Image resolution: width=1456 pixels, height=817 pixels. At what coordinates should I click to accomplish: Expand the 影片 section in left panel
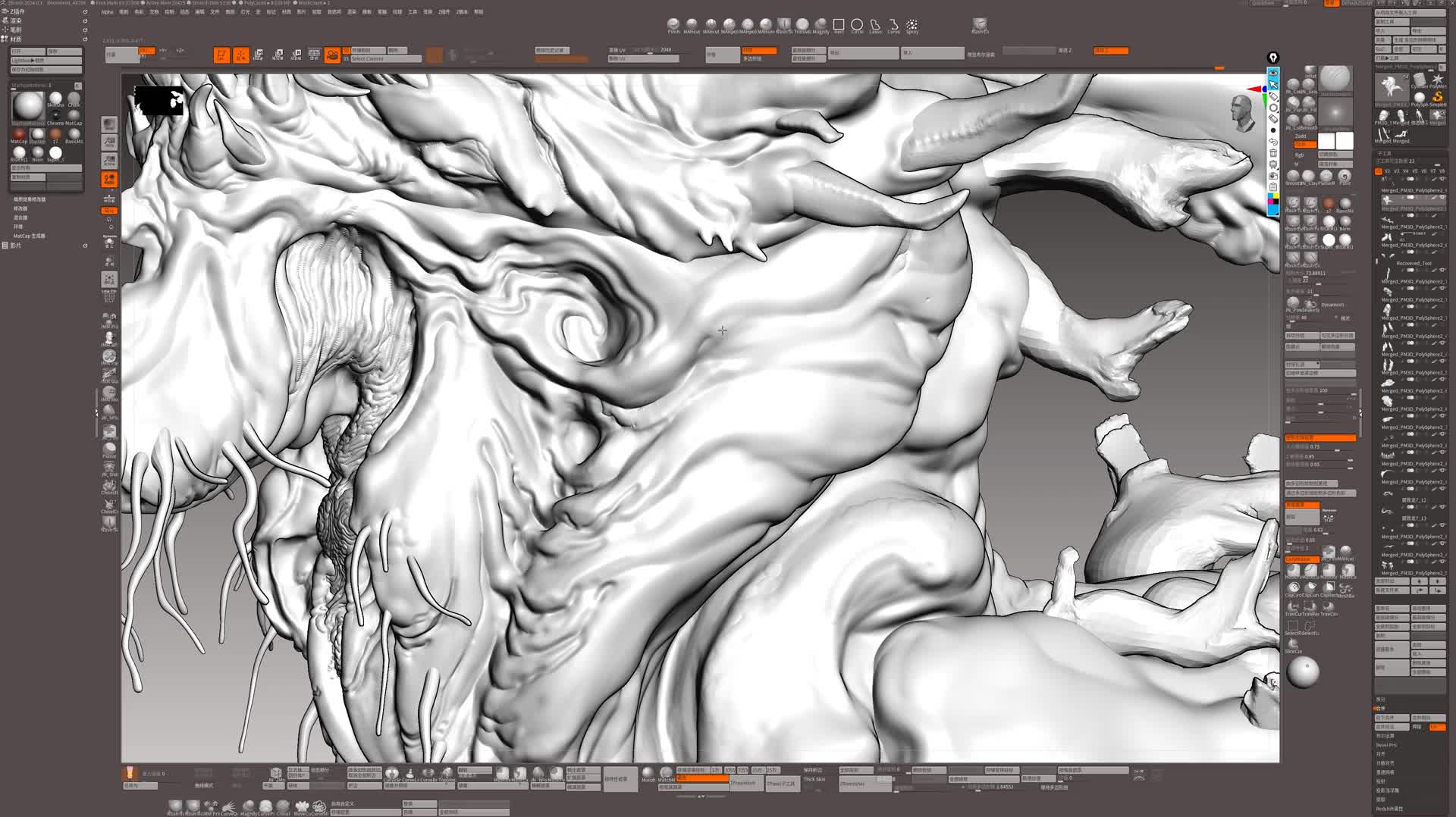pos(16,246)
